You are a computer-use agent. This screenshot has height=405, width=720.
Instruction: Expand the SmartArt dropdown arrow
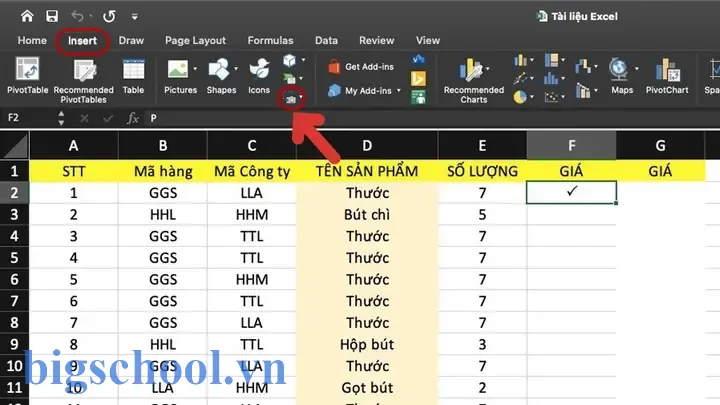301,79
